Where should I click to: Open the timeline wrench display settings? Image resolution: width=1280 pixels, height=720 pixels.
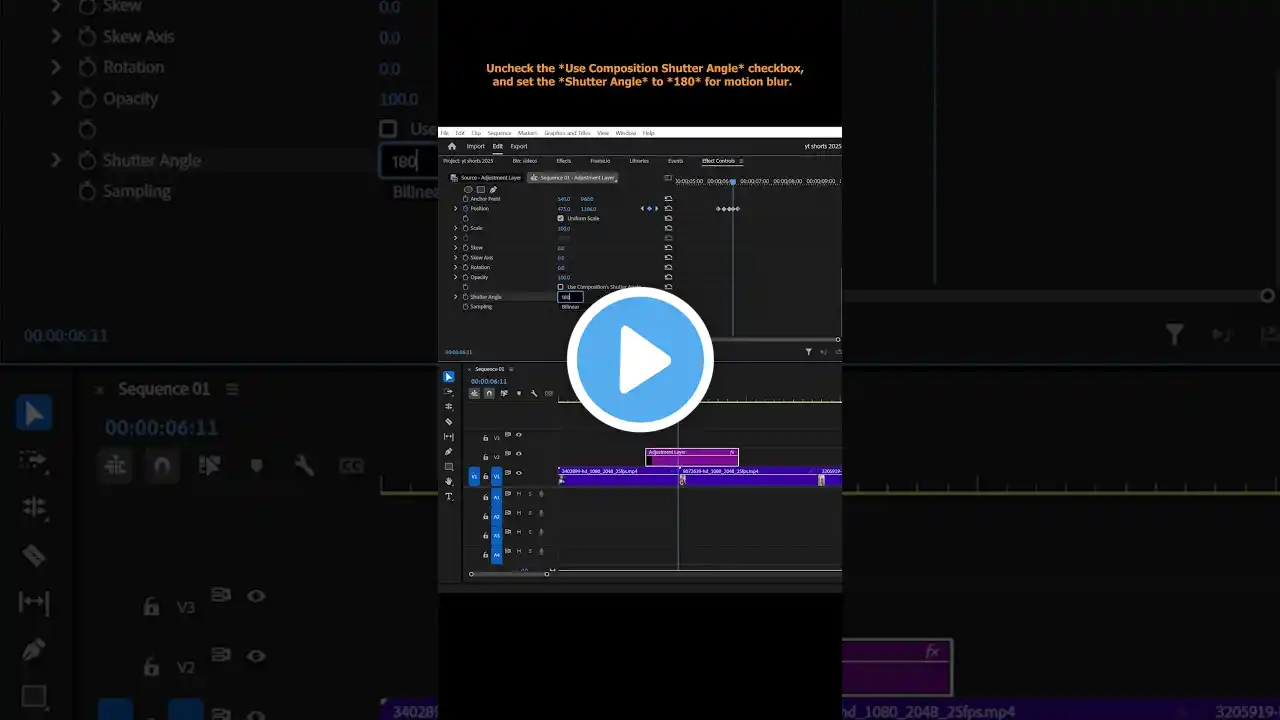[x=534, y=393]
